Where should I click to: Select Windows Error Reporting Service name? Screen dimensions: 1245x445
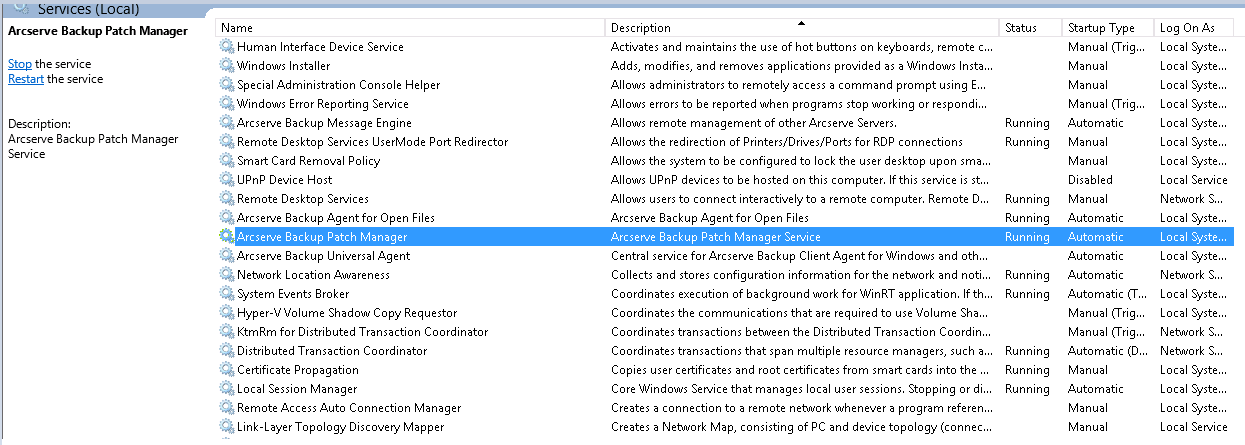click(x=322, y=104)
